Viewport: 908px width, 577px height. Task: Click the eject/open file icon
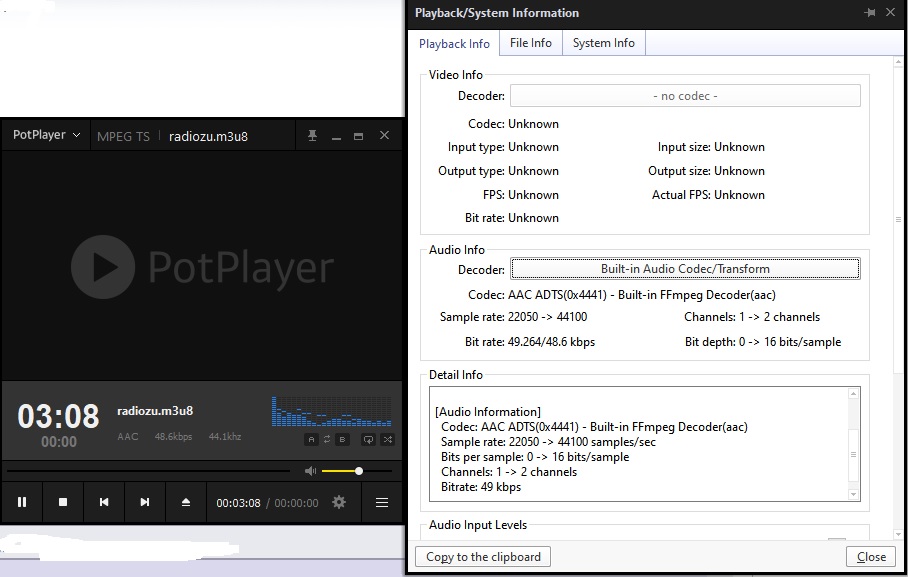tap(186, 502)
